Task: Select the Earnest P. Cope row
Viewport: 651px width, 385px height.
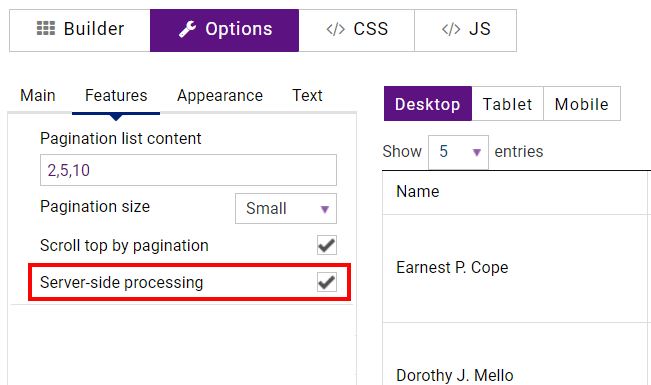Action: (516, 268)
